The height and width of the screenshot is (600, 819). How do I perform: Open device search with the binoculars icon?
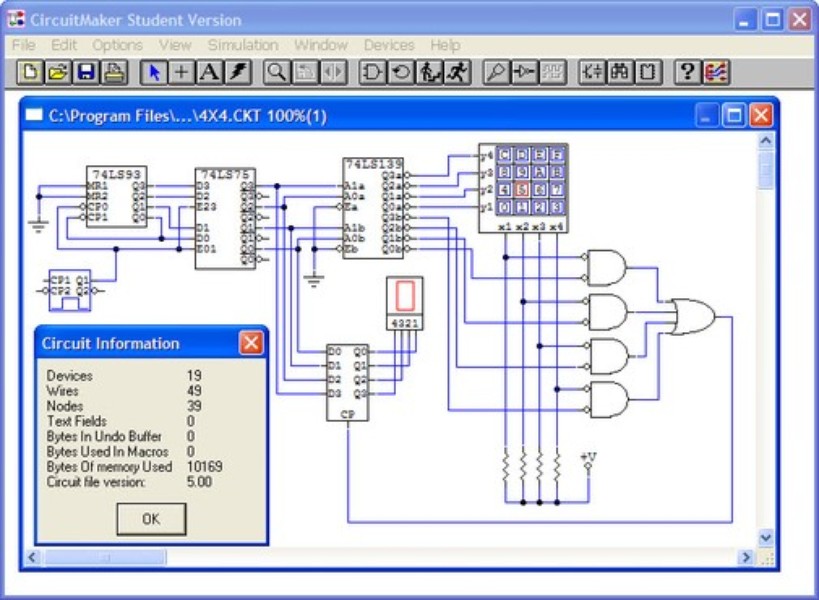tap(620, 70)
